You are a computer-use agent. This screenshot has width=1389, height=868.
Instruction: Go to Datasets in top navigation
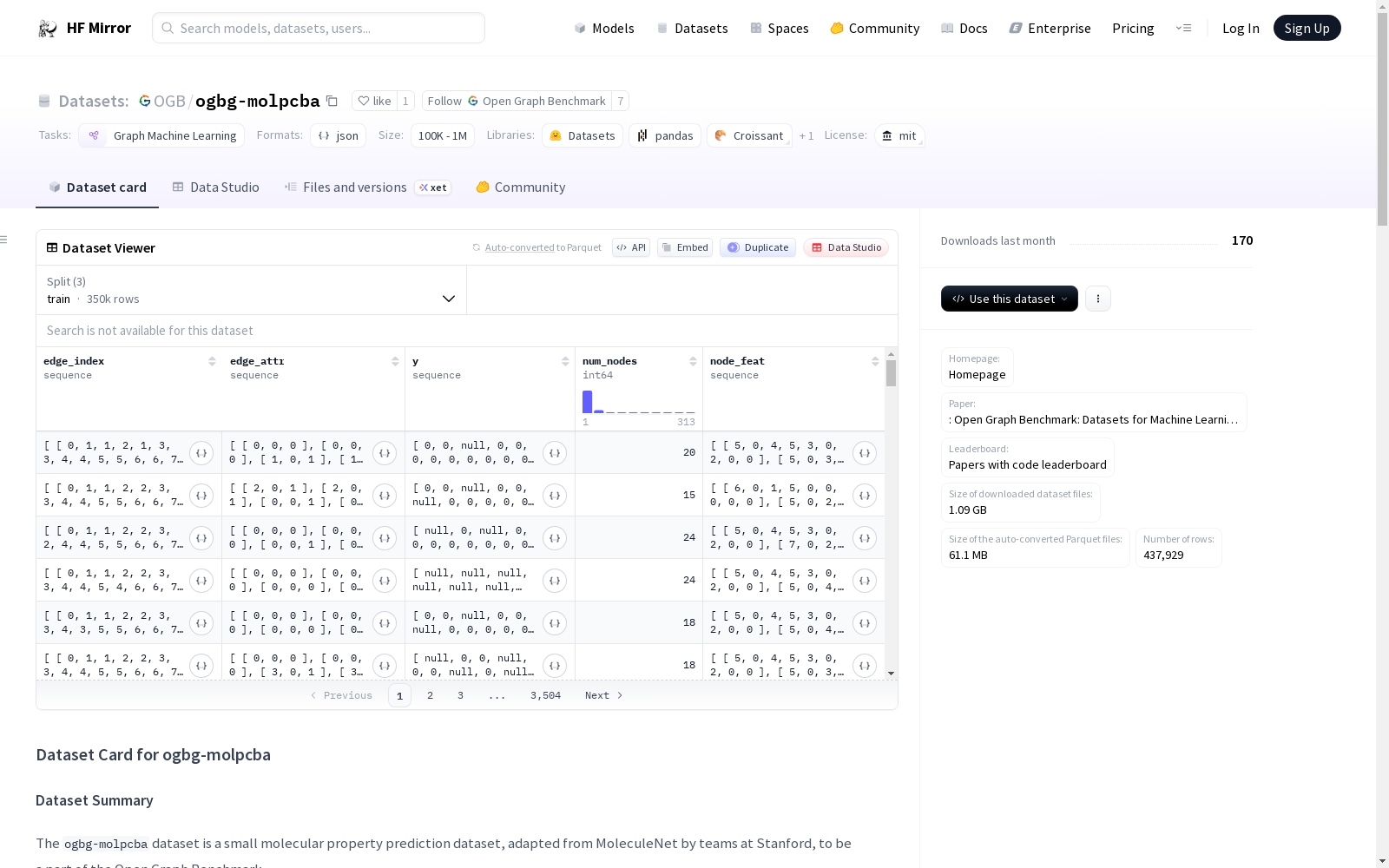692,28
